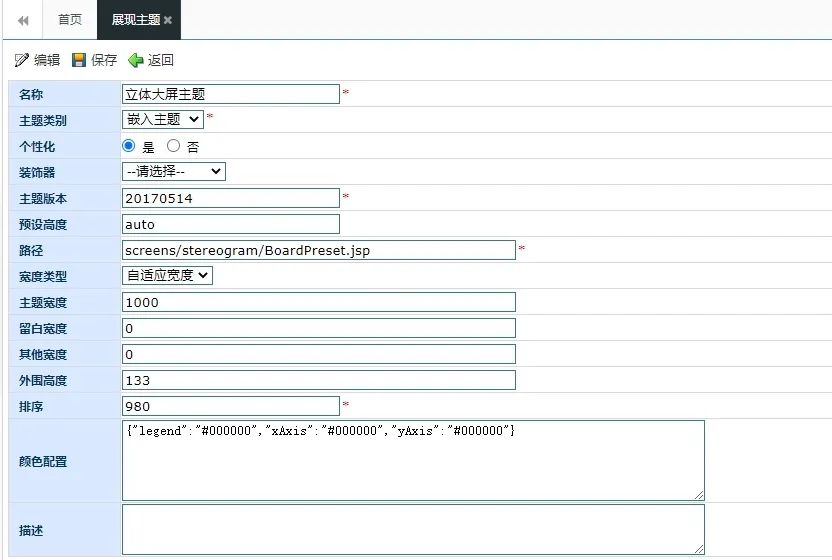The width and height of the screenshot is (832, 560).
Task: Click the 描述 textarea resize grip
Action: 699,549
